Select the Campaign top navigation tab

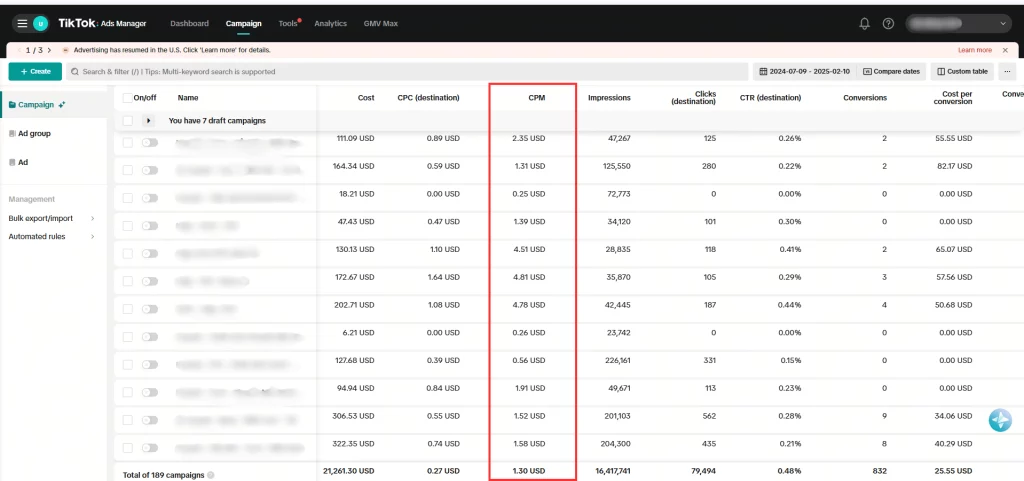point(244,23)
